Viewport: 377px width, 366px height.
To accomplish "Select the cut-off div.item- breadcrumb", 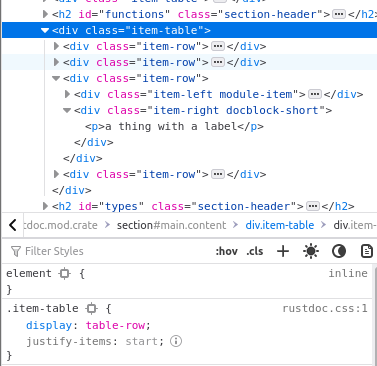I will (x=355, y=225).
